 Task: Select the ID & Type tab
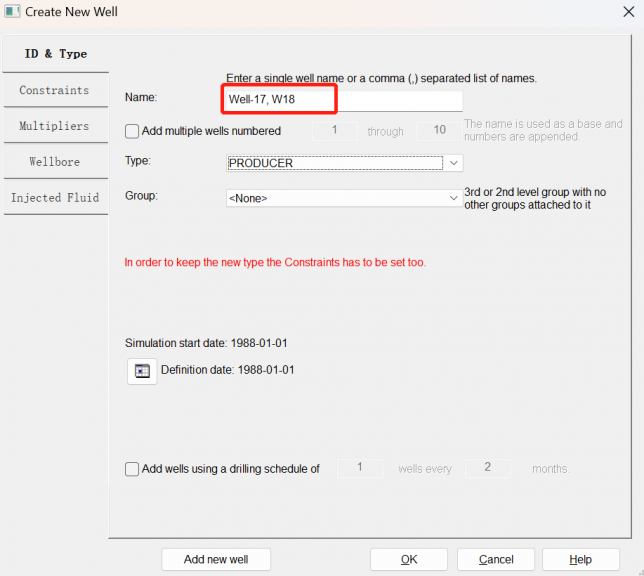tap(54, 54)
